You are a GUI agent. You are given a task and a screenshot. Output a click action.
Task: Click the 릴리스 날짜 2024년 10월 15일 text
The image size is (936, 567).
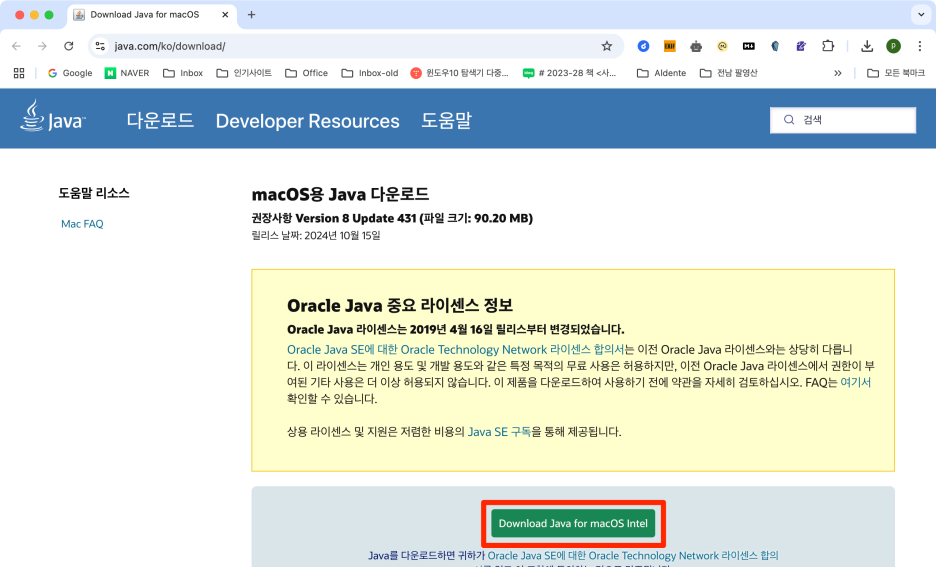click(x=316, y=235)
